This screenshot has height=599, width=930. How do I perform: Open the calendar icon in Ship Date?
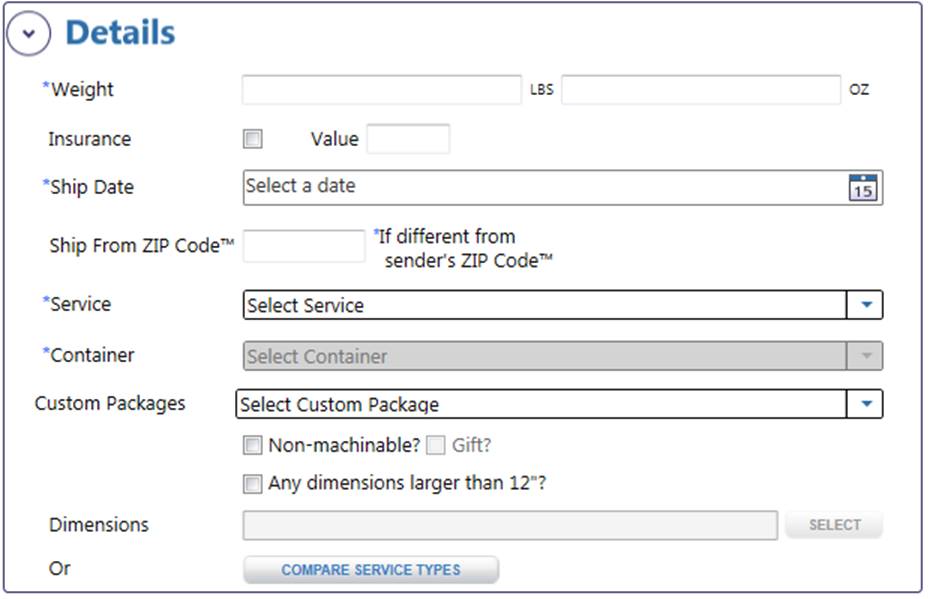coord(863,188)
